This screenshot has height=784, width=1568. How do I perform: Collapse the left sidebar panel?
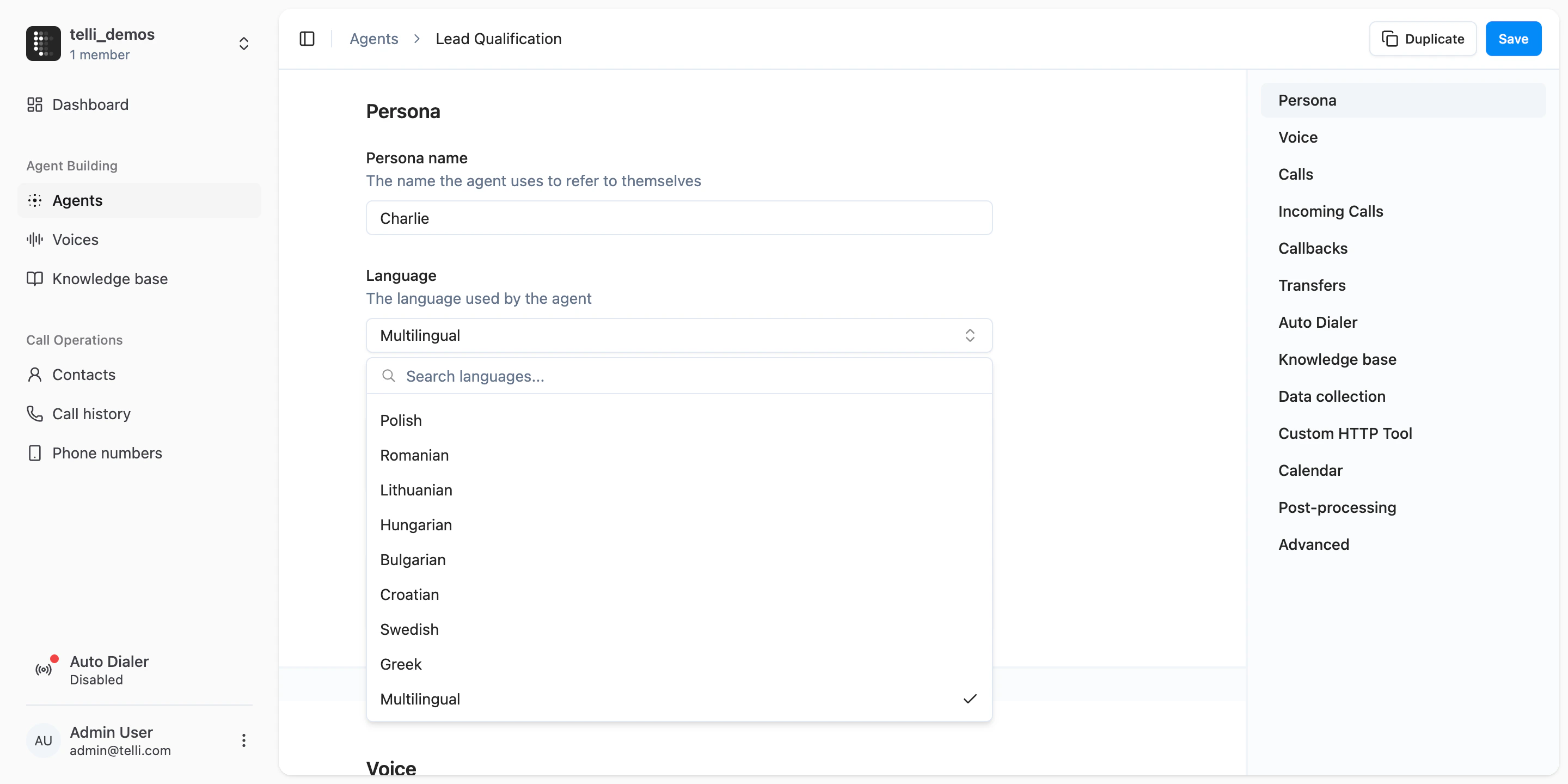coord(307,38)
